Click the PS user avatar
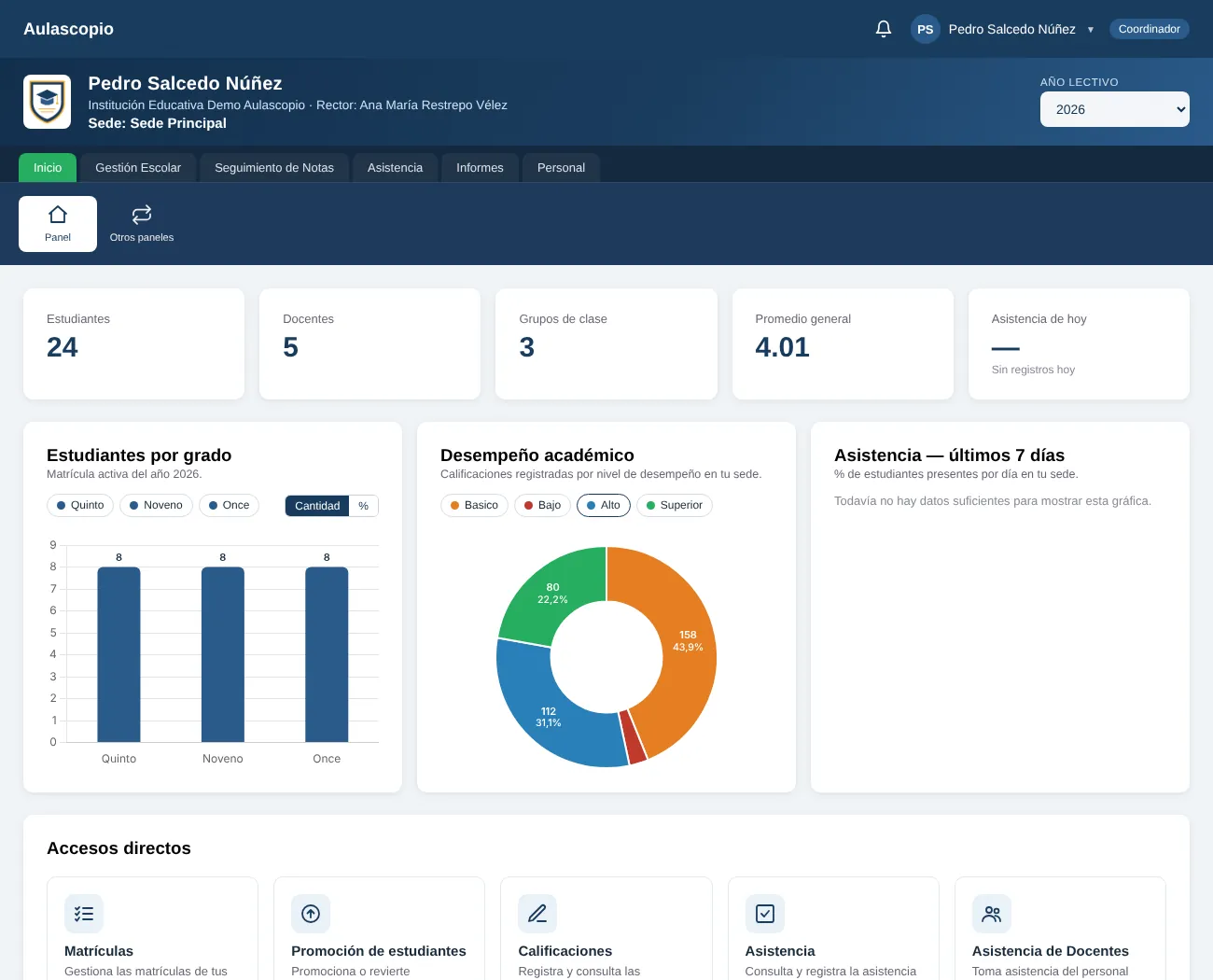Image resolution: width=1213 pixels, height=980 pixels. (925, 29)
